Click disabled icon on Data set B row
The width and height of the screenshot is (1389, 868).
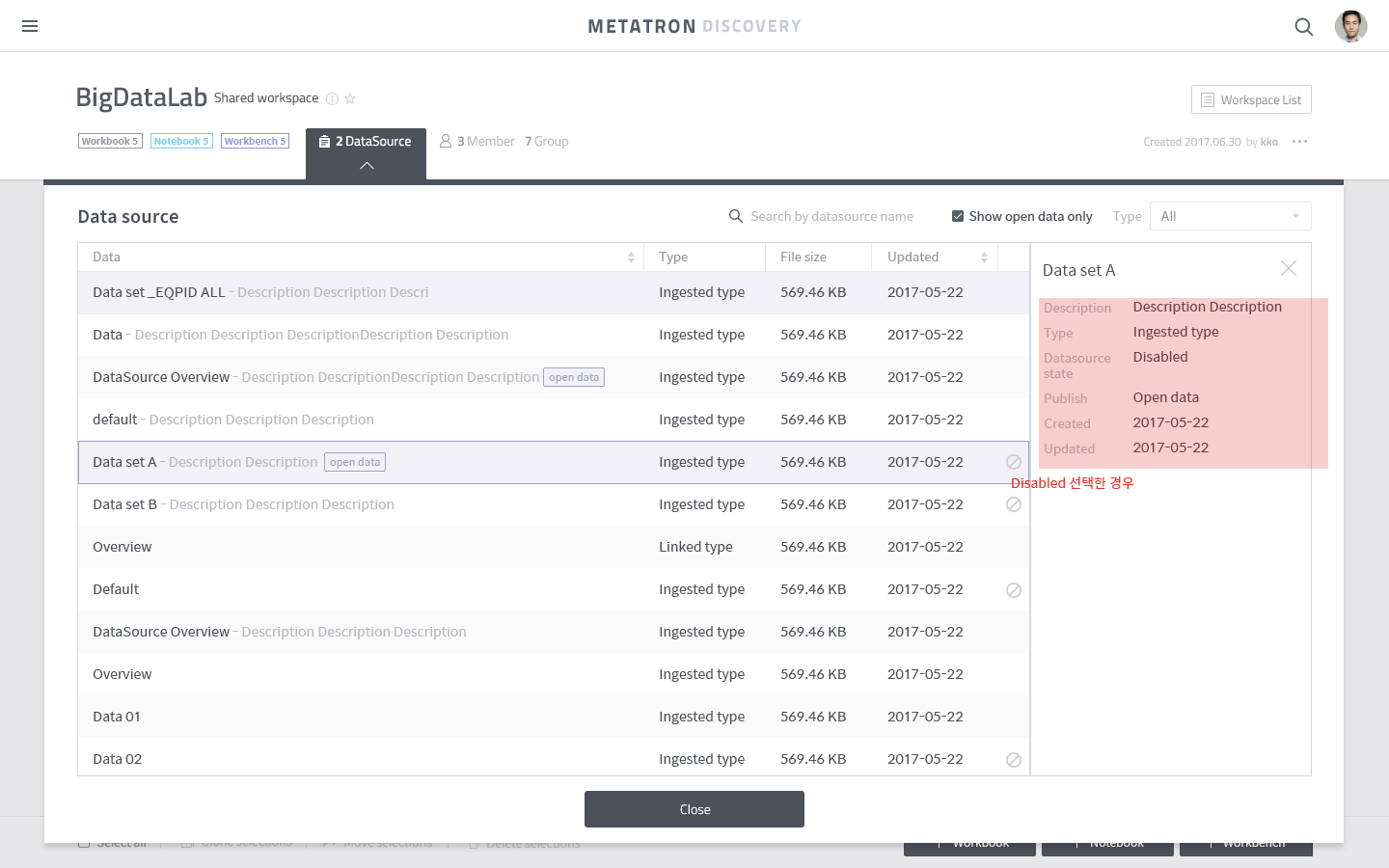pyautogui.click(x=1014, y=504)
